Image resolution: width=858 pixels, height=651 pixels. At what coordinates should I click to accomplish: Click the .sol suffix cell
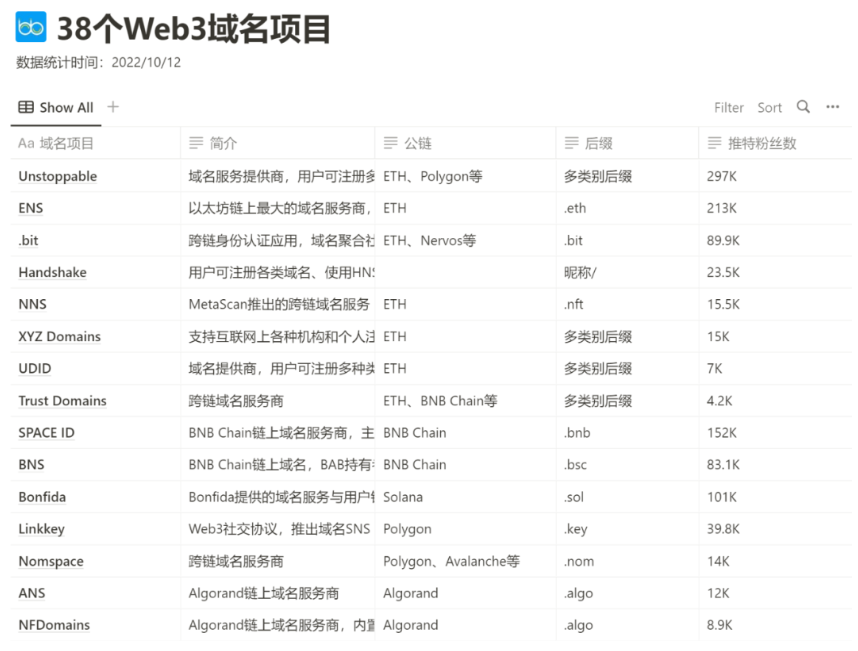coord(628,497)
